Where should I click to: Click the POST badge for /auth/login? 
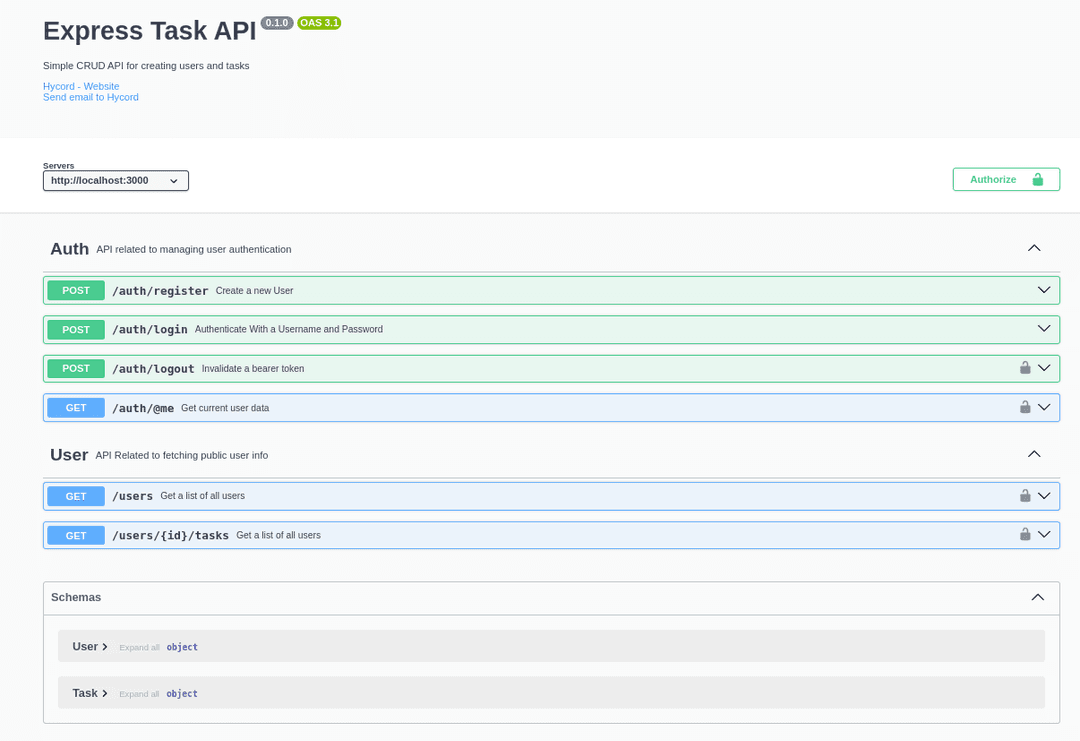[76, 329]
